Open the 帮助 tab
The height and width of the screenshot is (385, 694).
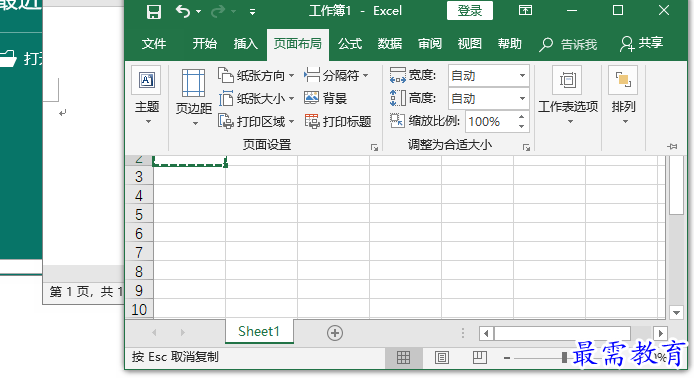509,44
